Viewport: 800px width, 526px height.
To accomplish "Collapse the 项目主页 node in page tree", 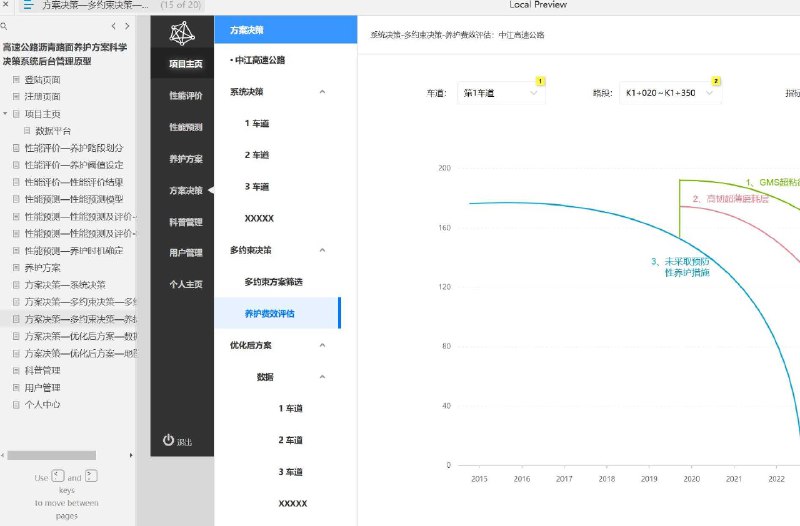I will 5,114.
